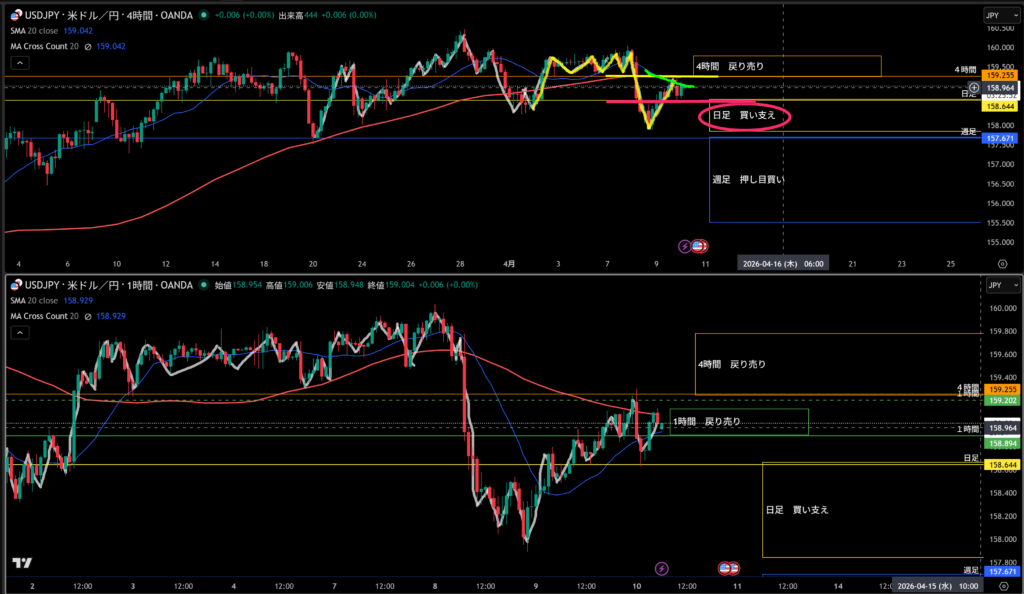Collapse the top chart indicator legend
The image size is (1024, 594).
pyautogui.click(x=14, y=62)
